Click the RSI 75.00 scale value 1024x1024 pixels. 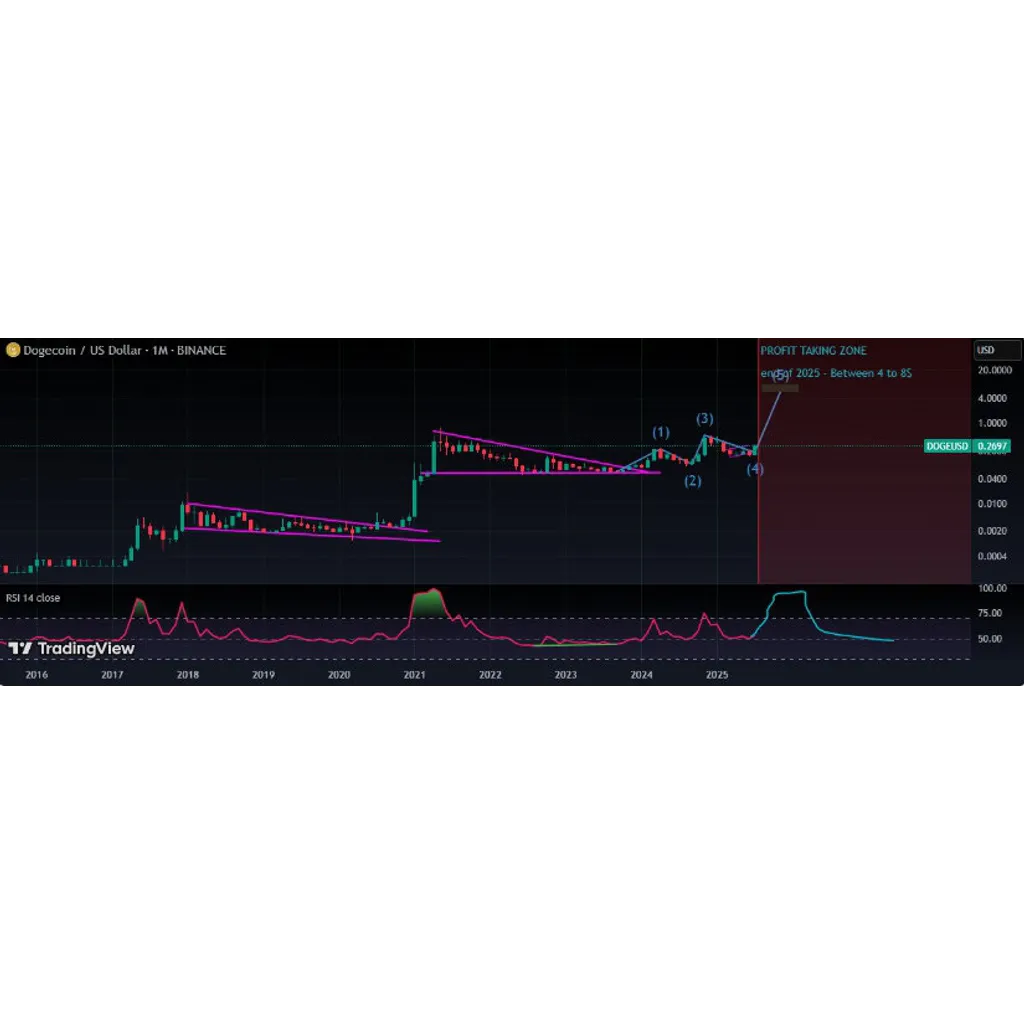[x=990, y=613]
